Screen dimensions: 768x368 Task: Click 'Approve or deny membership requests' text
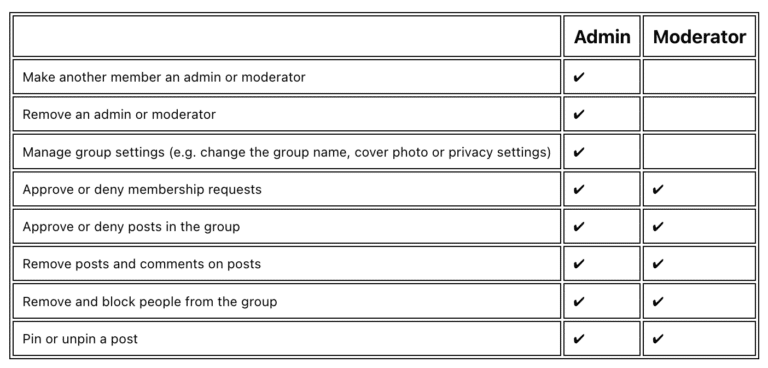(x=142, y=190)
